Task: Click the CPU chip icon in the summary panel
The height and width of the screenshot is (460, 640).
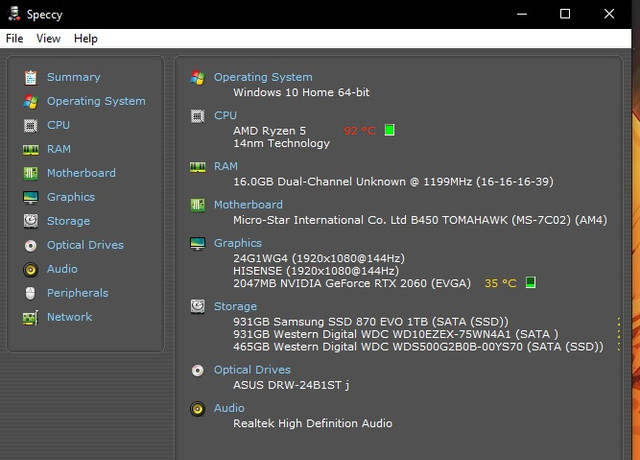Action: pos(198,116)
